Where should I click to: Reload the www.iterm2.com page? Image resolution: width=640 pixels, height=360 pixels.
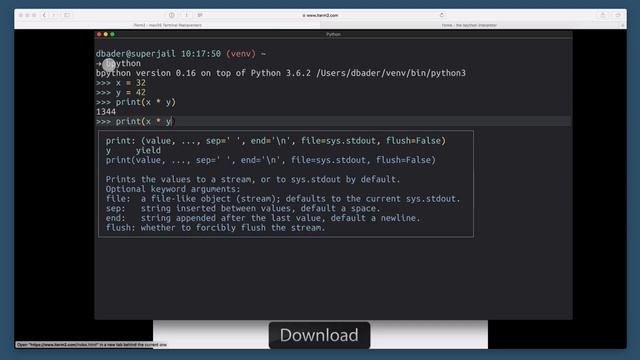click(x=442, y=15)
